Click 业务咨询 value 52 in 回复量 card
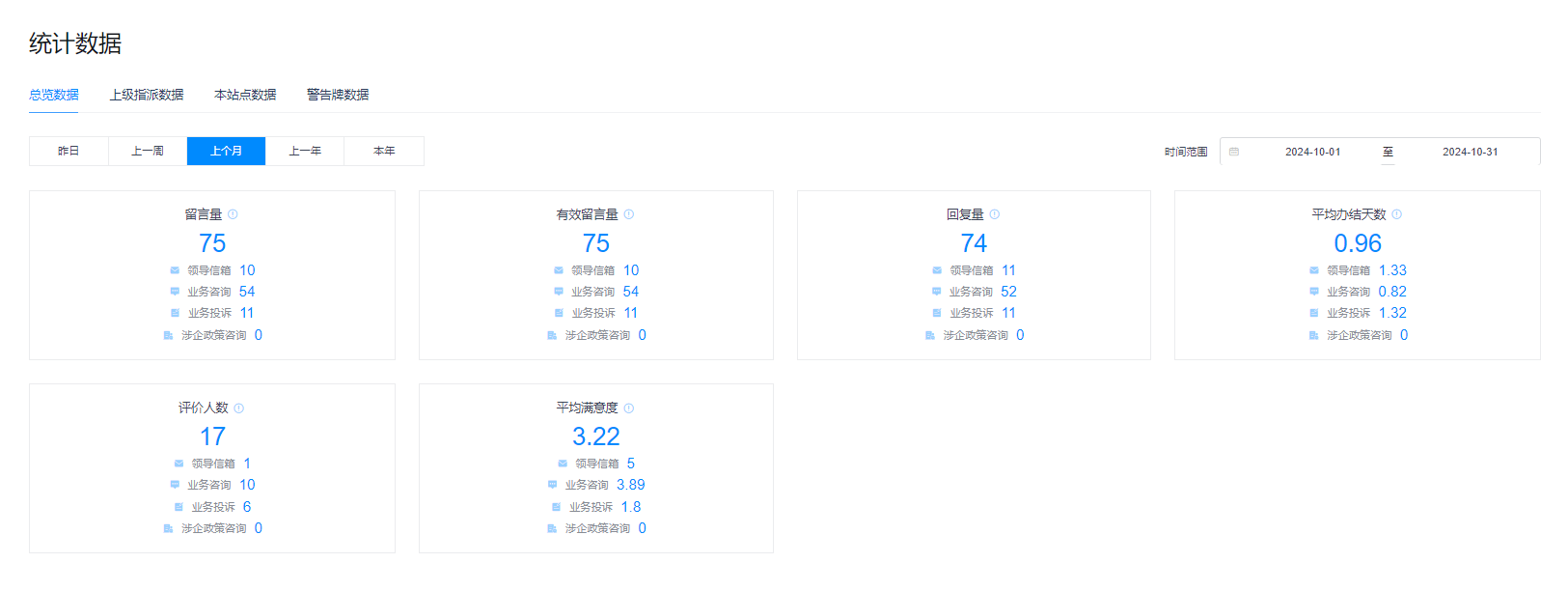Screen dimensions: 1568x591 tap(1008, 292)
